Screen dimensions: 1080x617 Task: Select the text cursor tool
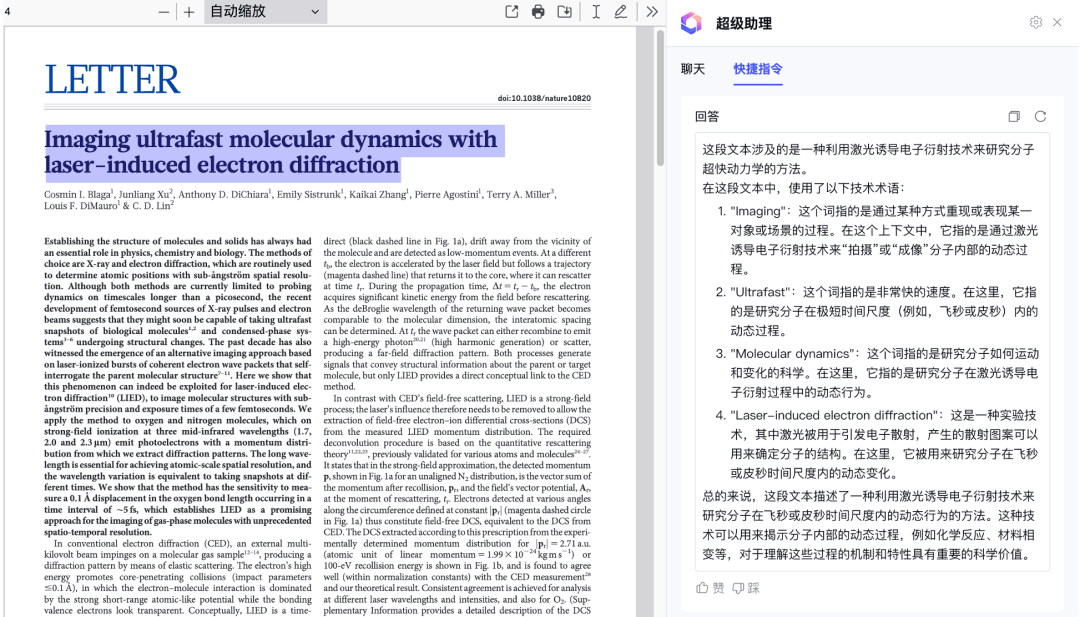(596, 12)
